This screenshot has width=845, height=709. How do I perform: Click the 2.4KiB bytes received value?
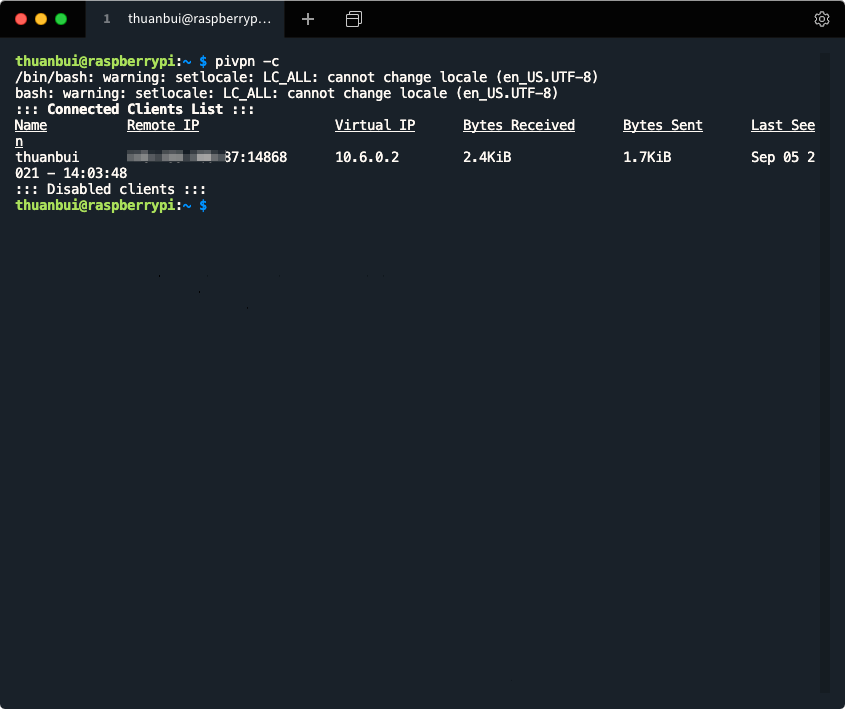click(x=487, y=157)
